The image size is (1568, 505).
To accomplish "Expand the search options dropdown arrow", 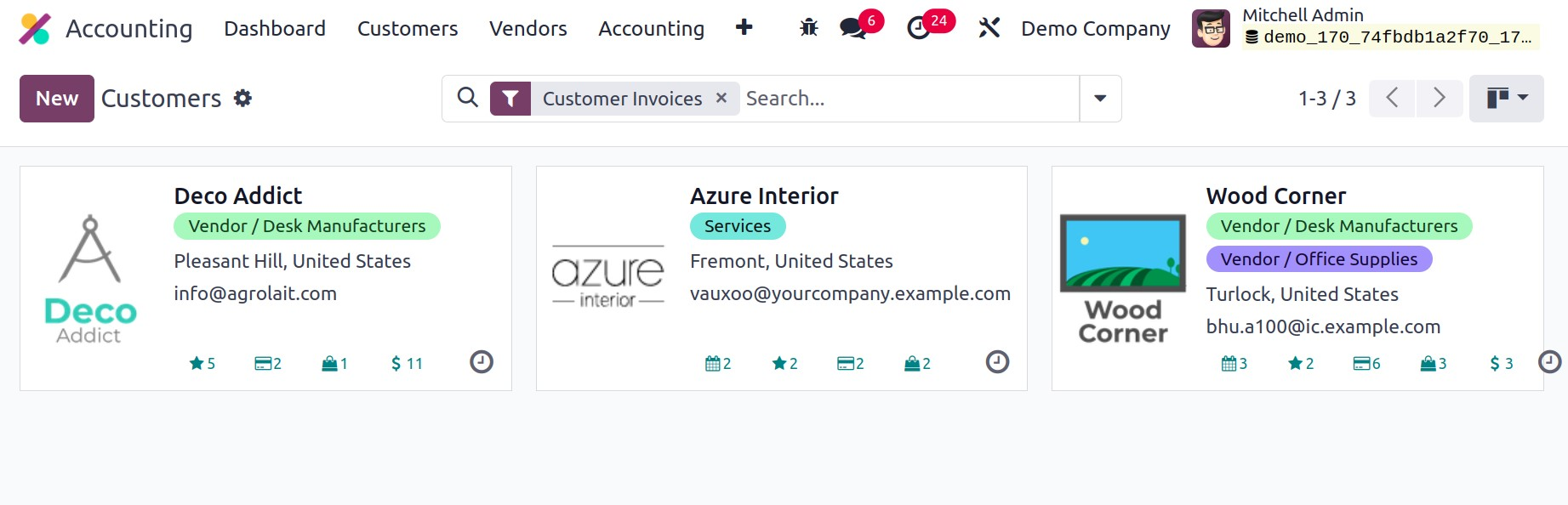I will click(x=1100, y=99).
